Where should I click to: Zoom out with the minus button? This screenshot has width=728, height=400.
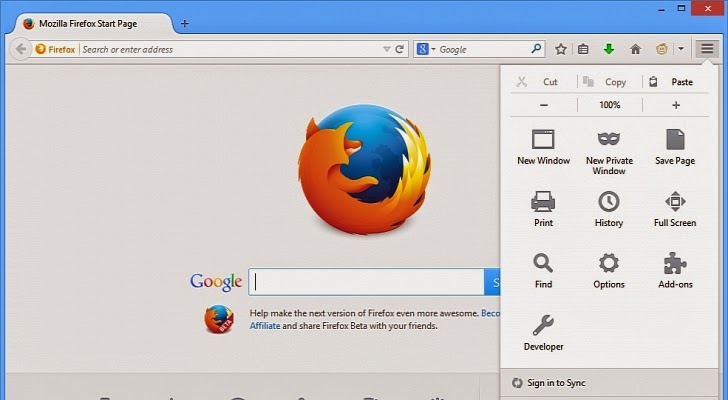point(544,105)
